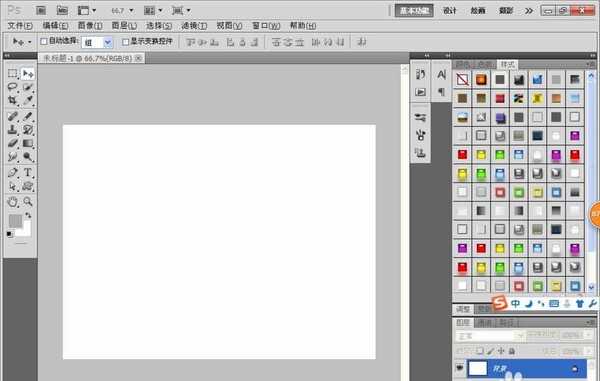The height and width of the screenshot is (381, 600).
Task: Select the Brush tool
Action: click(x=28, y=116)
